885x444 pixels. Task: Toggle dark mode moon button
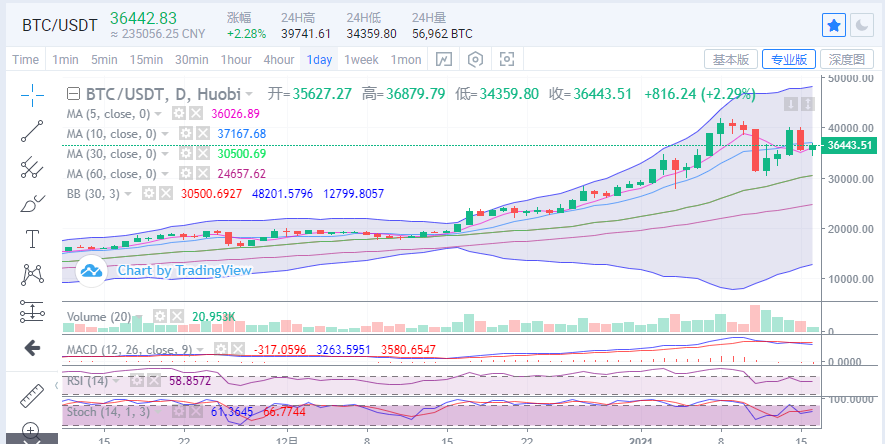click(x=861, y=25)
